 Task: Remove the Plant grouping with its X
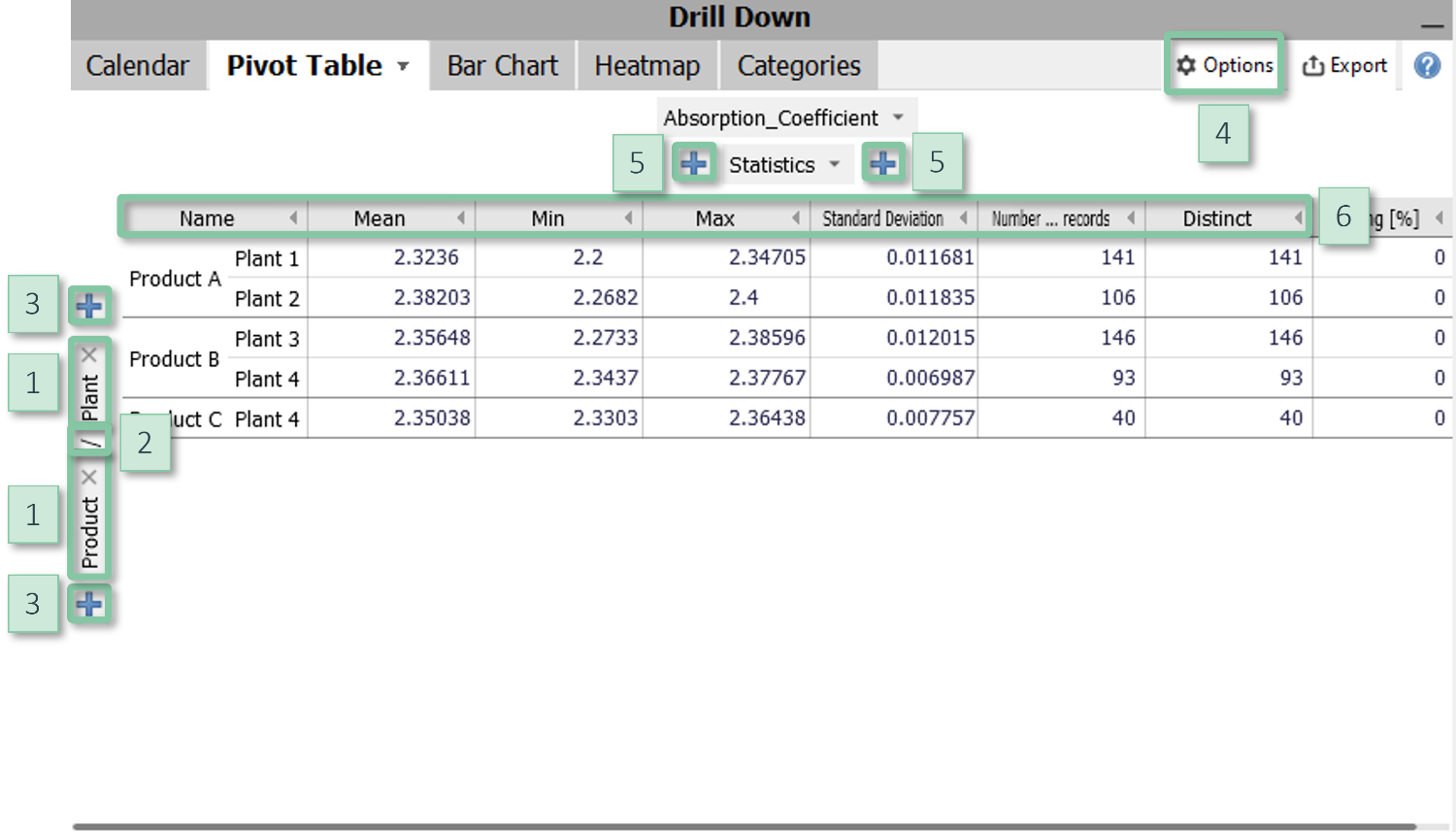coord(89,355)
